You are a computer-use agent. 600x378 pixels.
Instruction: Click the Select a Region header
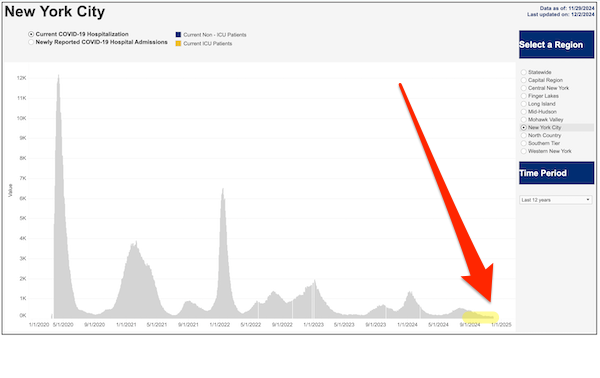556,44
